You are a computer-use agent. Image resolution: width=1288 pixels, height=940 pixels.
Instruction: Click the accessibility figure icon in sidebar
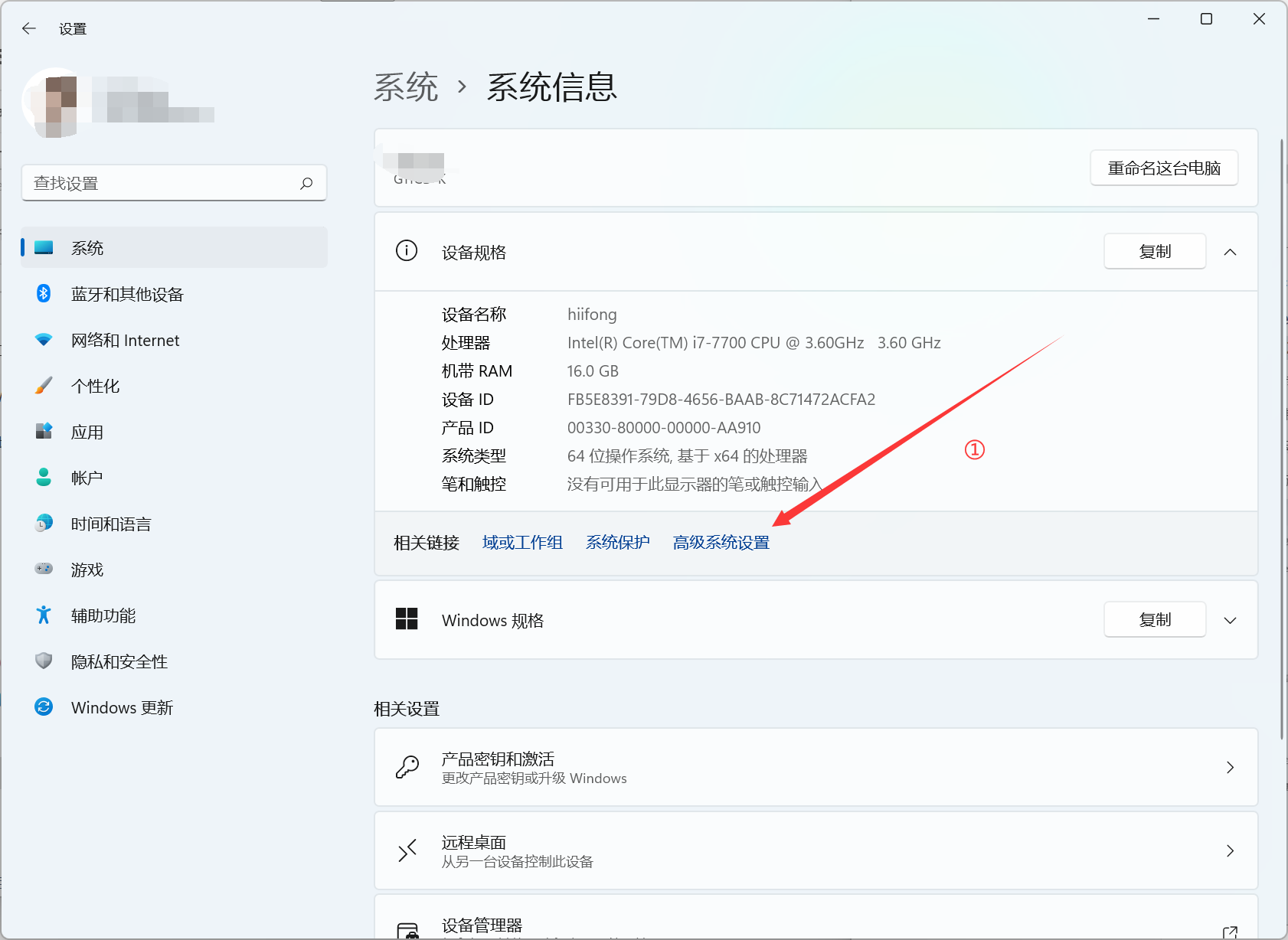click(44, 615)
